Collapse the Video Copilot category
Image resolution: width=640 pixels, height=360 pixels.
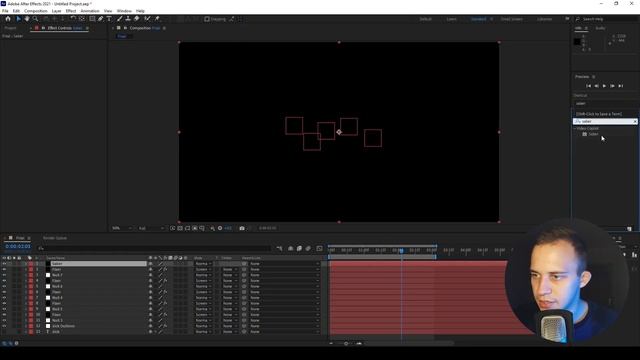575,129
